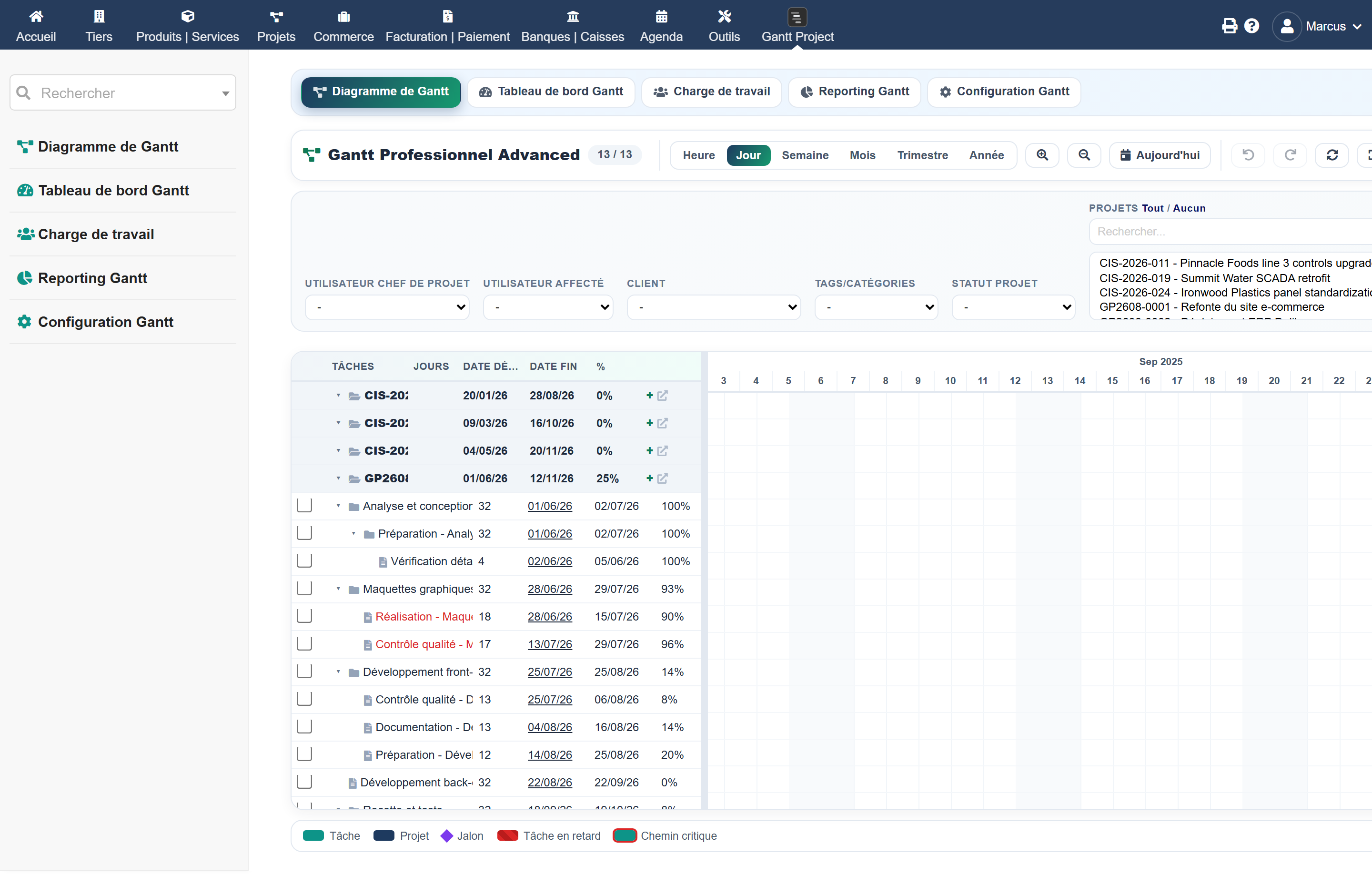The image size is (1372, 896).
Task: Select the Documentation task checkbox
Action: click(304, 726)
